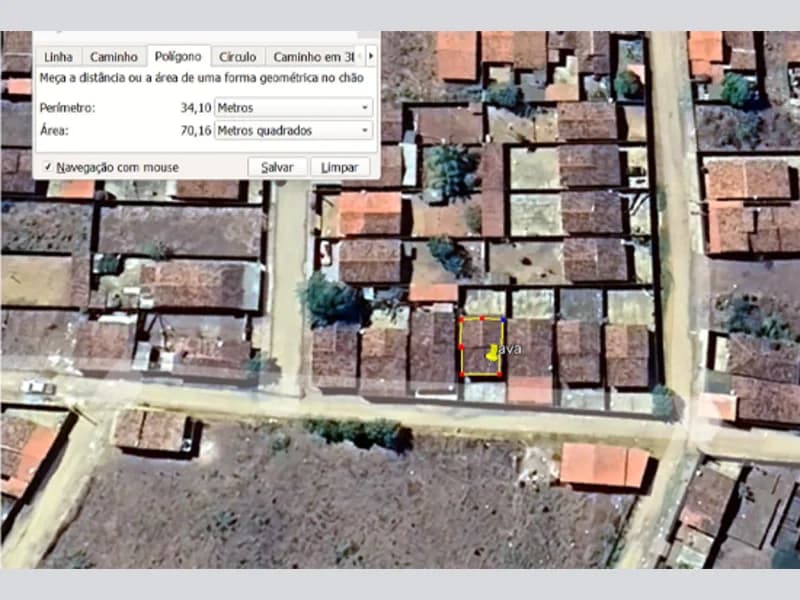Switch to the Círculo tab

click(237, 57)
